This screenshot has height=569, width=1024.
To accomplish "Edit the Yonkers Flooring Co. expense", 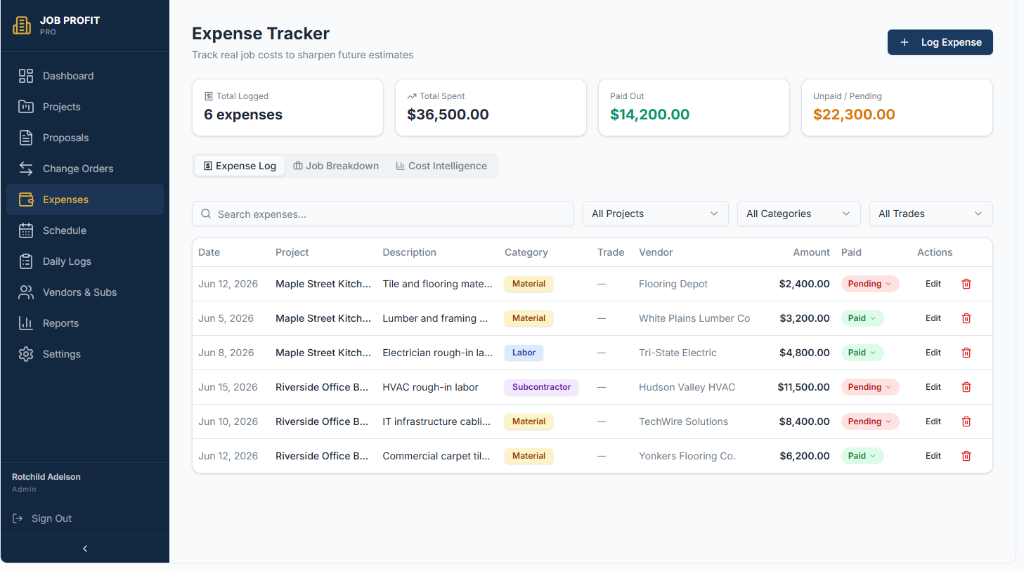I will [x=933, y=456].
